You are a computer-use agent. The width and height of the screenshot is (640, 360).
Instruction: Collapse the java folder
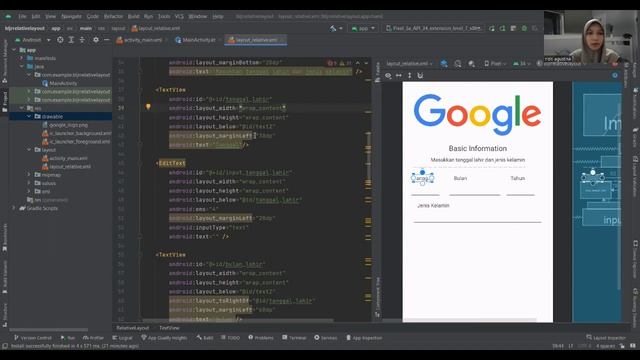click(22, 67)
